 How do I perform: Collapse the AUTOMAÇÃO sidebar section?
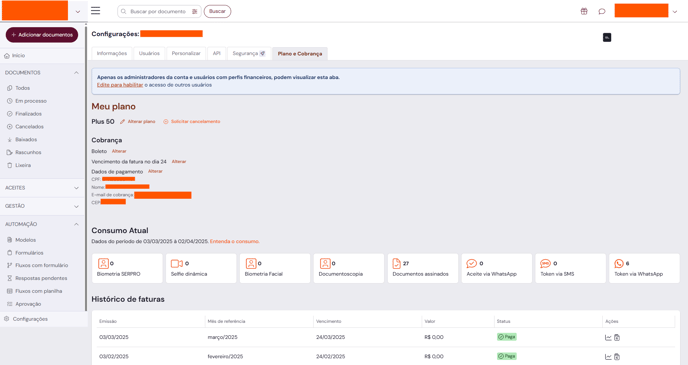tap(76, 224)
